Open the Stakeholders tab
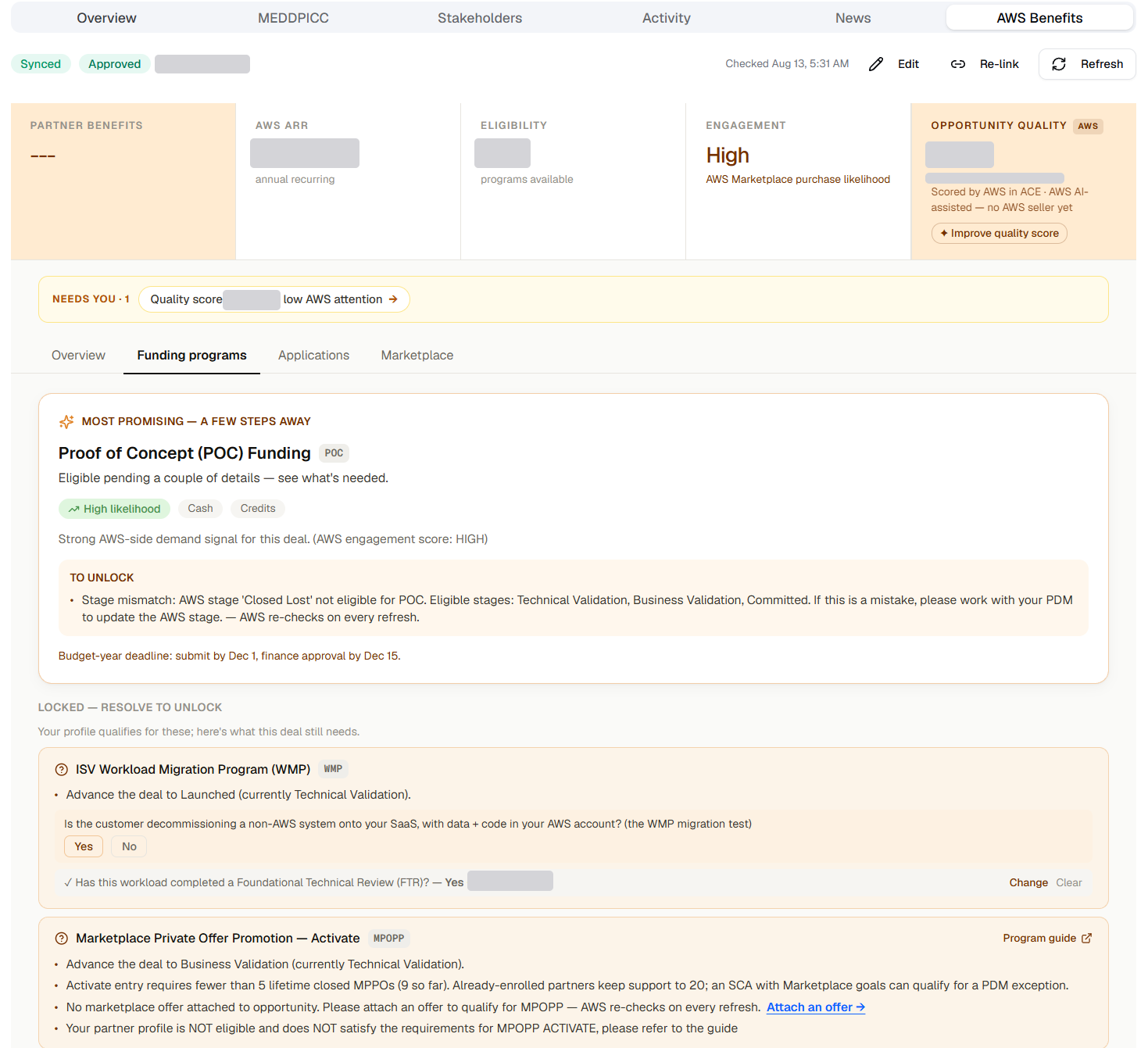This screenshot has width=1148, height=1048. 480,18
